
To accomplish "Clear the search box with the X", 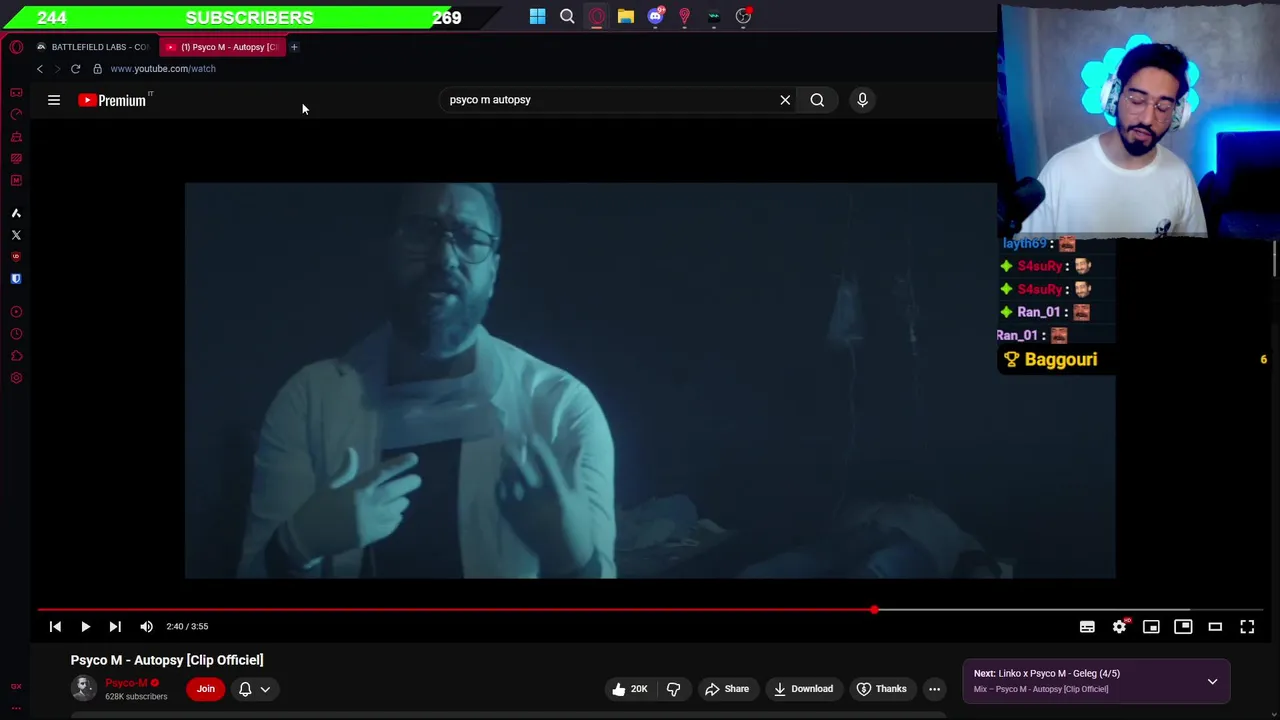I will coord(785,100).
